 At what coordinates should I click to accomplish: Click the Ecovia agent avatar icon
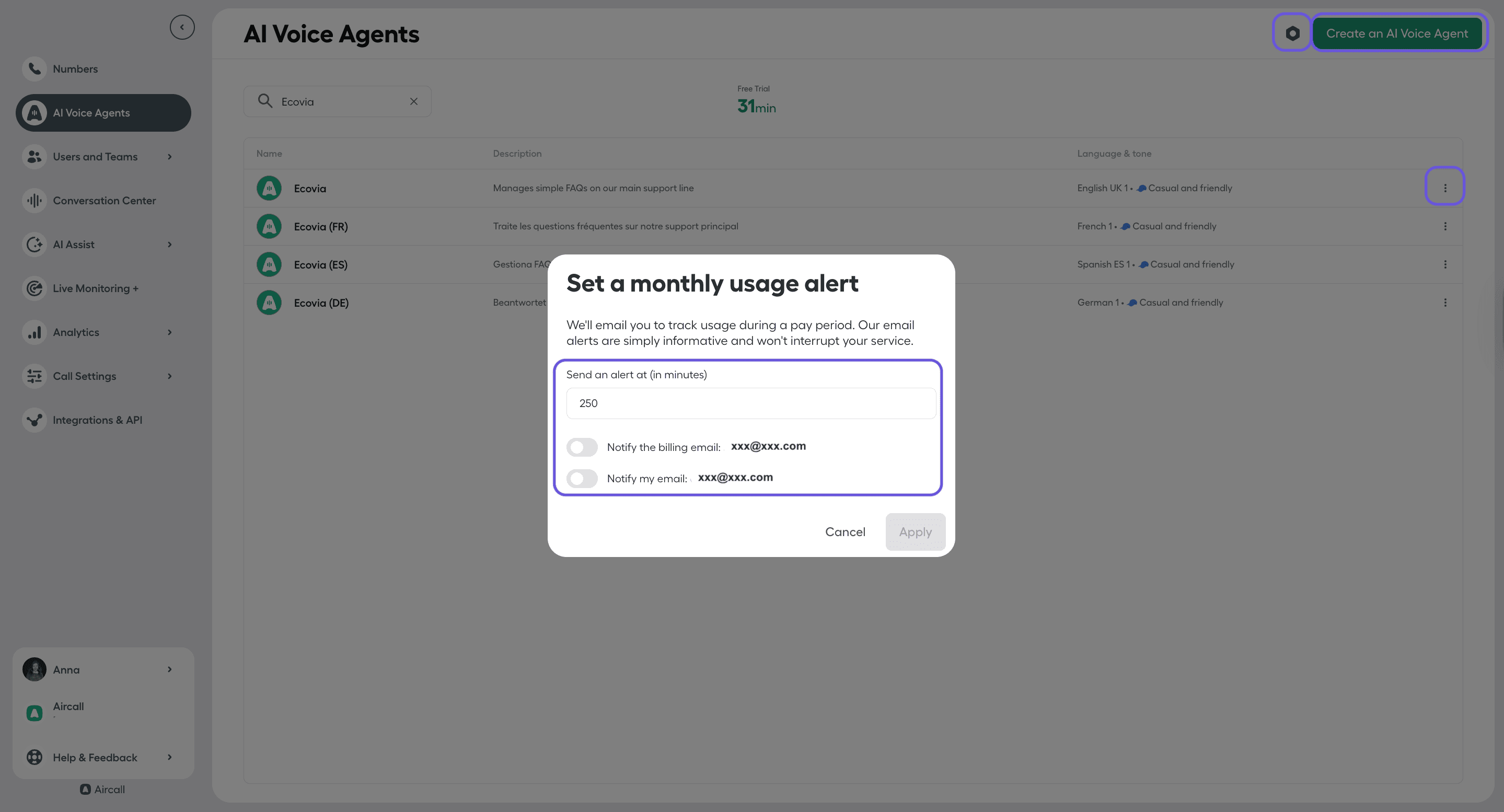coord(269,188)
